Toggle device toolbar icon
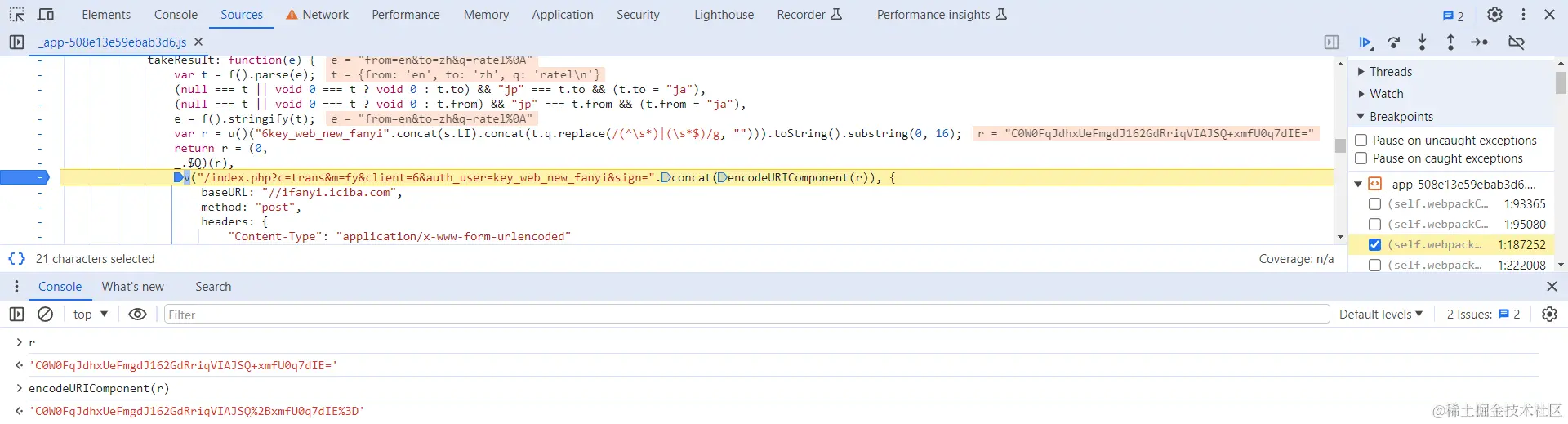This screenshot has width=1568, height=424. tap(46, 15)
